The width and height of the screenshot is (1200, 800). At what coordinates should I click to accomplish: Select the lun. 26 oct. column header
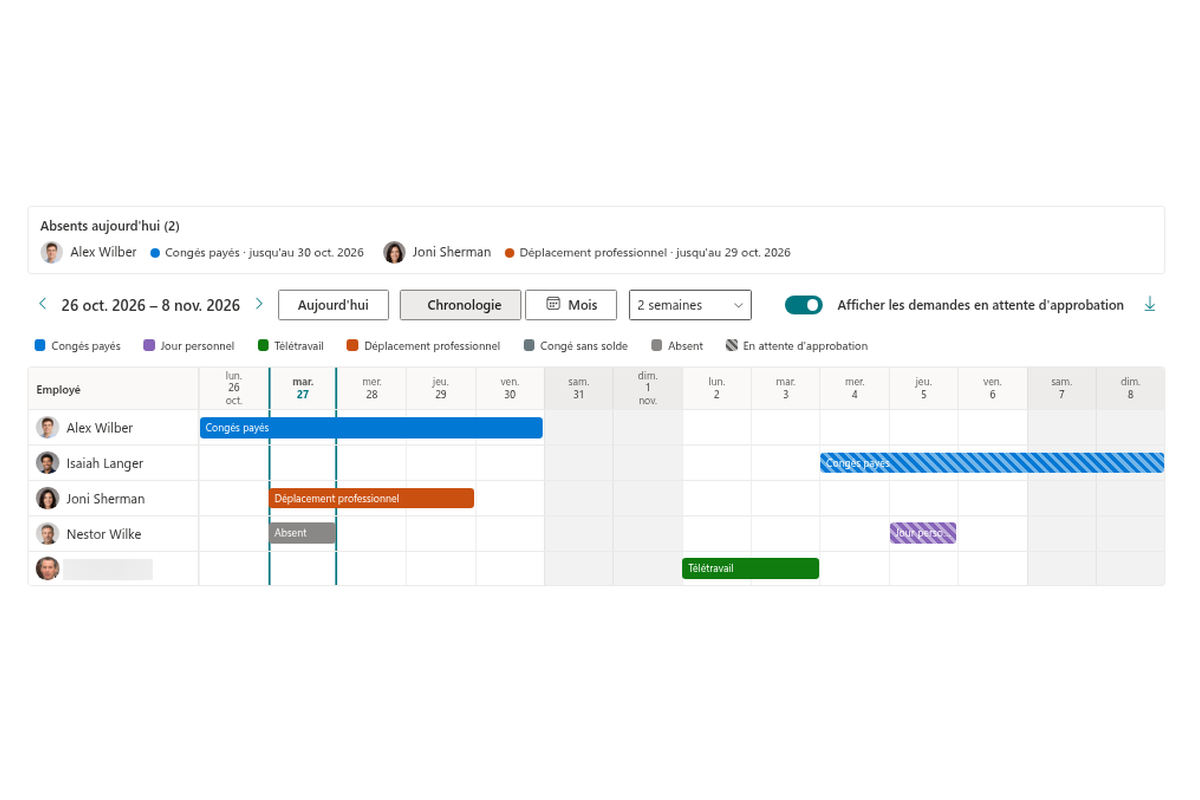(x=234, y=388)
